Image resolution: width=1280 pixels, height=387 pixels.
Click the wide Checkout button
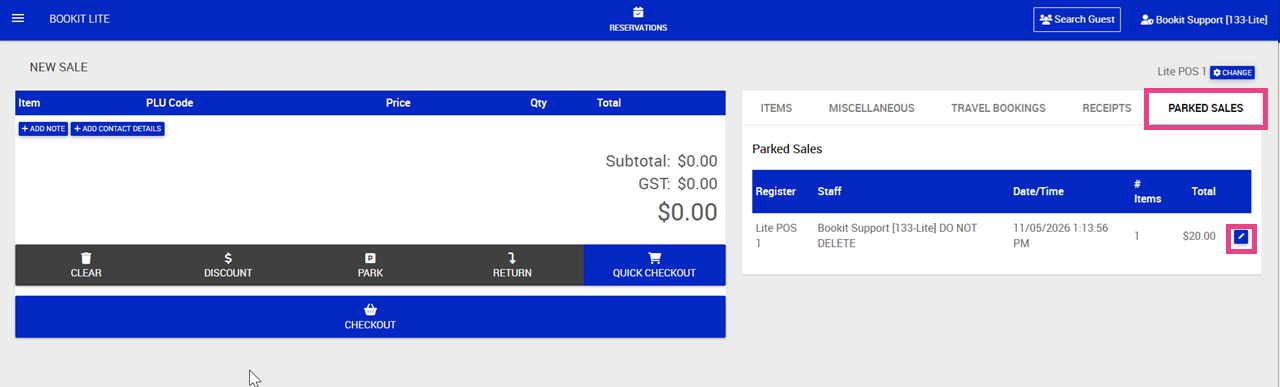tap(370, 316)
